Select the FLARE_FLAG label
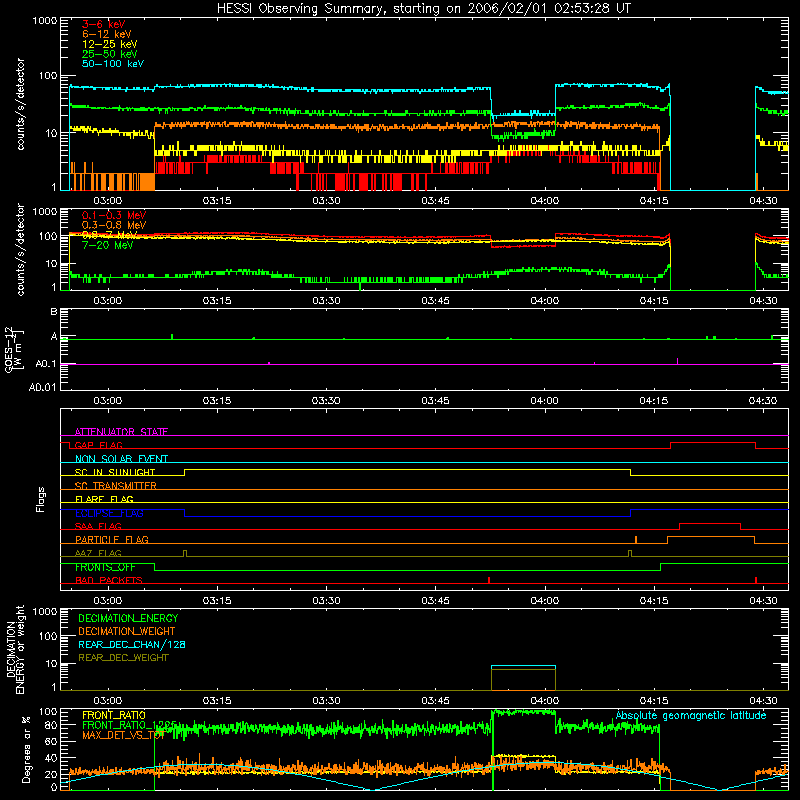This screenshot has height=800, width=800. pos(104,499)
